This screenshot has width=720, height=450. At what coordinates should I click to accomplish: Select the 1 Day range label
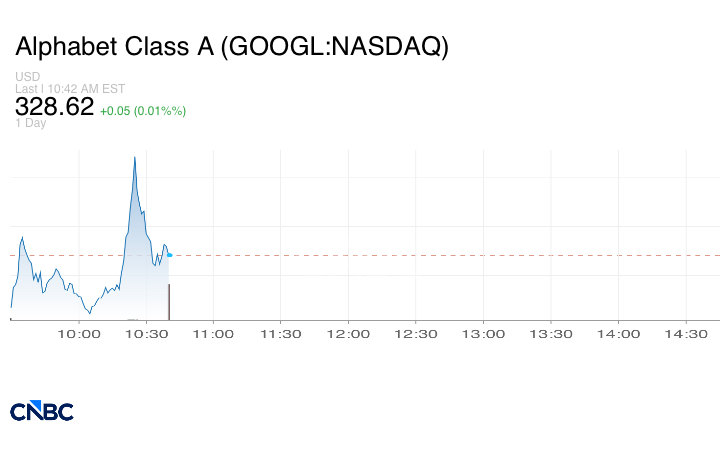tap(31, 123)
